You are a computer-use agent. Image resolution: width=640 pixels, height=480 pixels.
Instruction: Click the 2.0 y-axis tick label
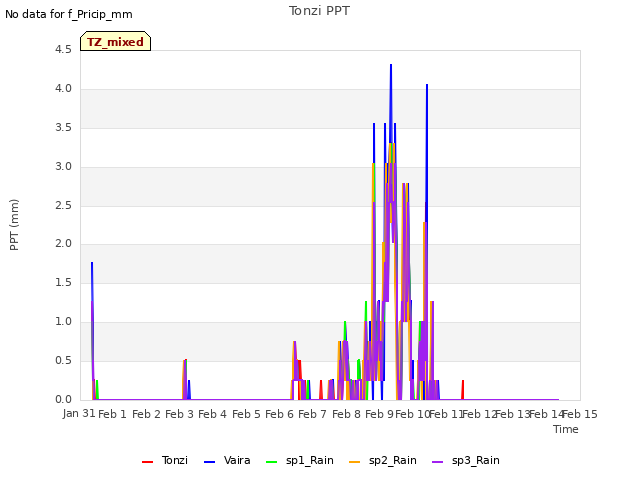[x=63, y=244]
